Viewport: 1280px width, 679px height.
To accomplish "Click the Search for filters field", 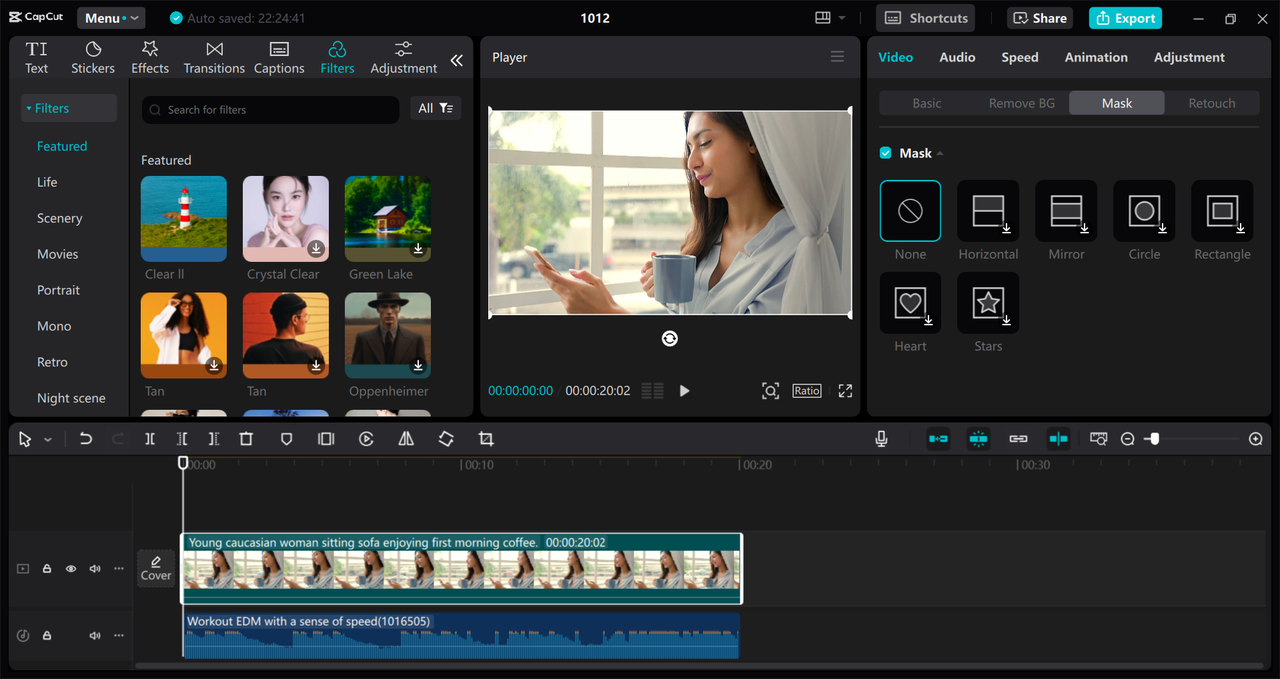I will [x=270, y=110].
